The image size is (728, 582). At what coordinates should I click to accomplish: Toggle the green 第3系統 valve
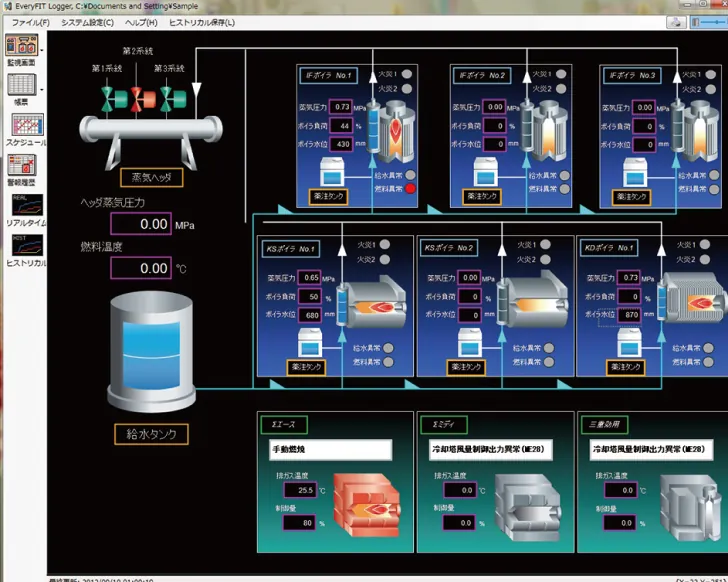pyautogui.click(x=173, y=100)
